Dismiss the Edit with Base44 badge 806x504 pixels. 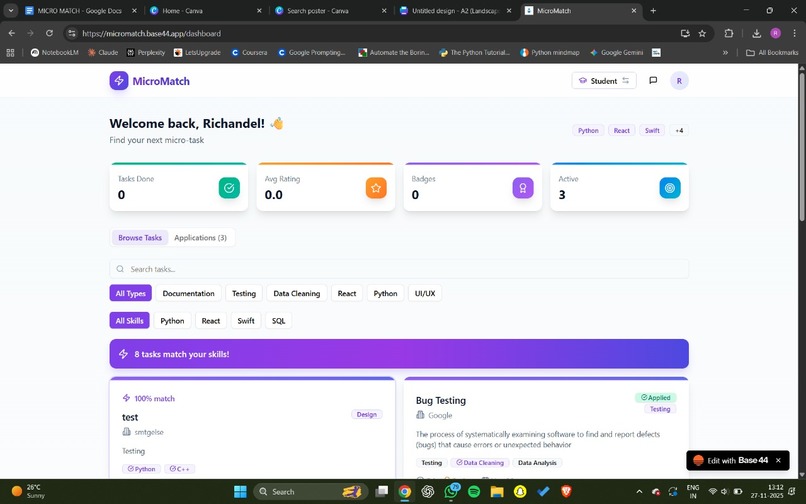[x=778, y=460]
